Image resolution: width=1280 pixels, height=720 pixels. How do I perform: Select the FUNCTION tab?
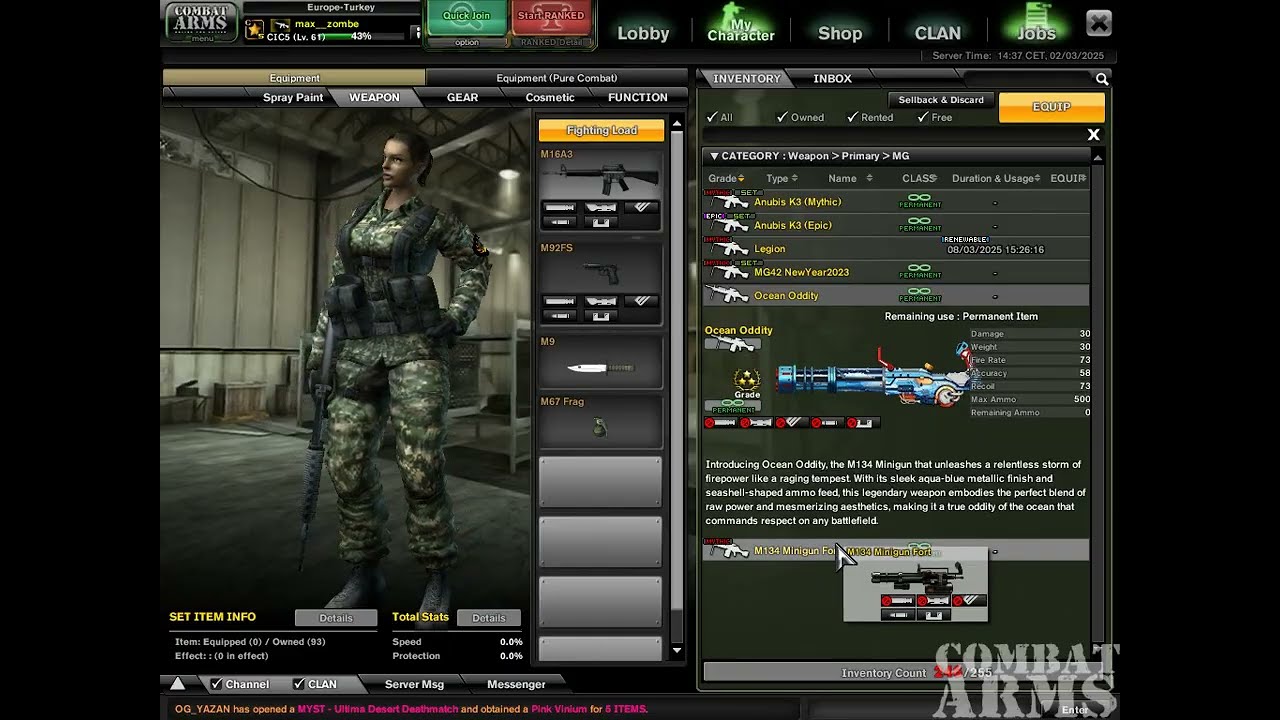637,97
